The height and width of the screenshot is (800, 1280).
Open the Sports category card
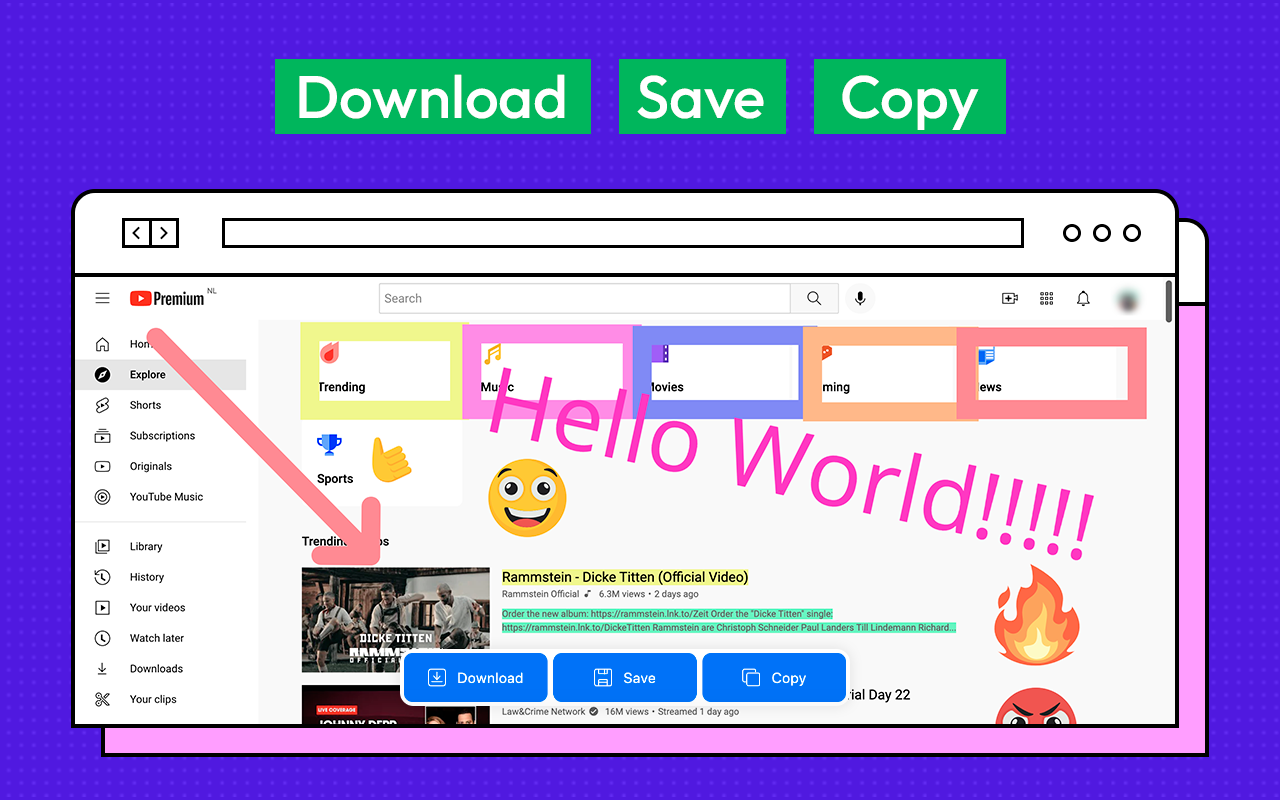point(381,463)
